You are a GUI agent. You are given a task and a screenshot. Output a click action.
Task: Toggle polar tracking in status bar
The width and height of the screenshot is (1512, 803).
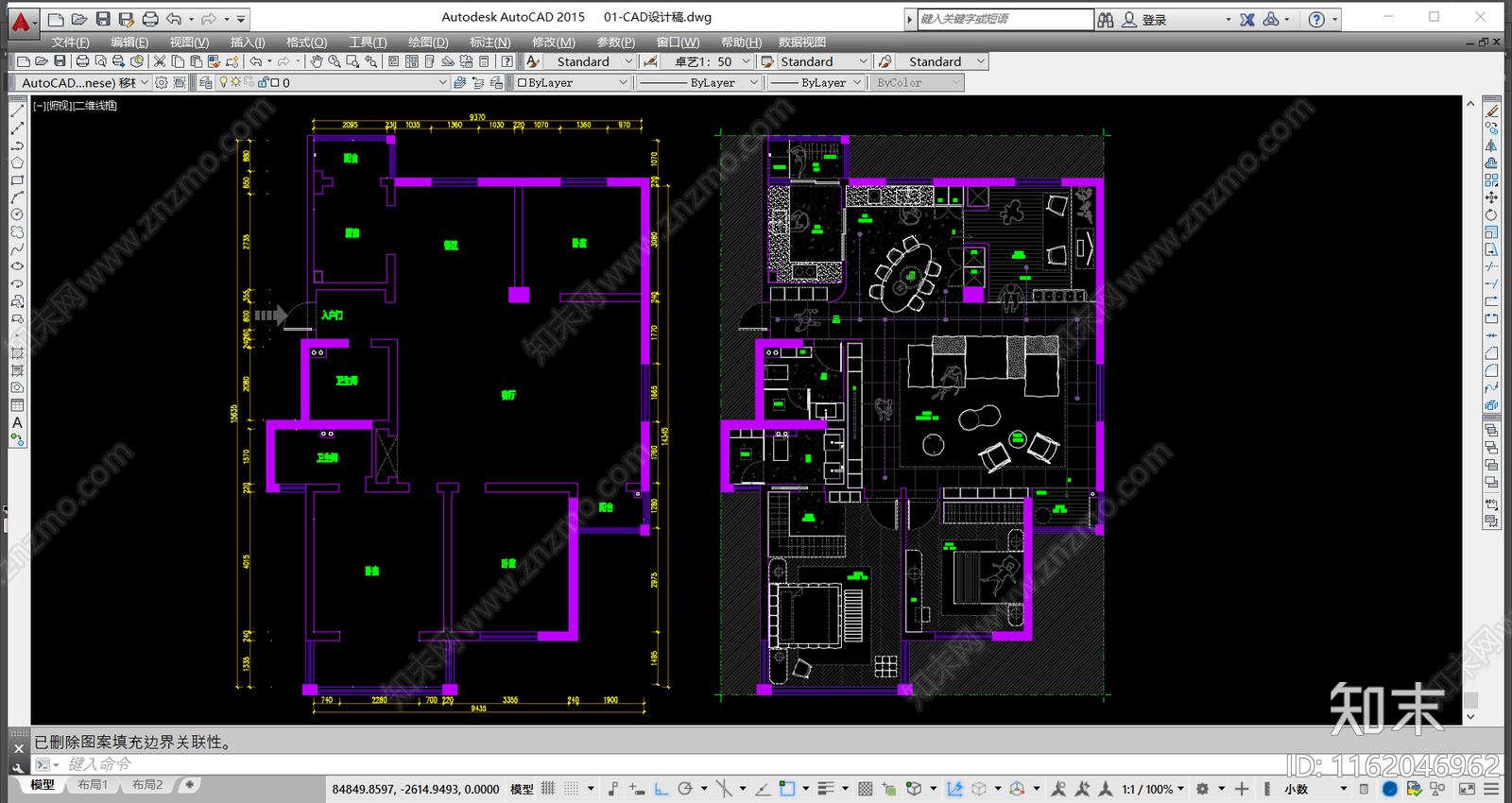pos(685,788)
